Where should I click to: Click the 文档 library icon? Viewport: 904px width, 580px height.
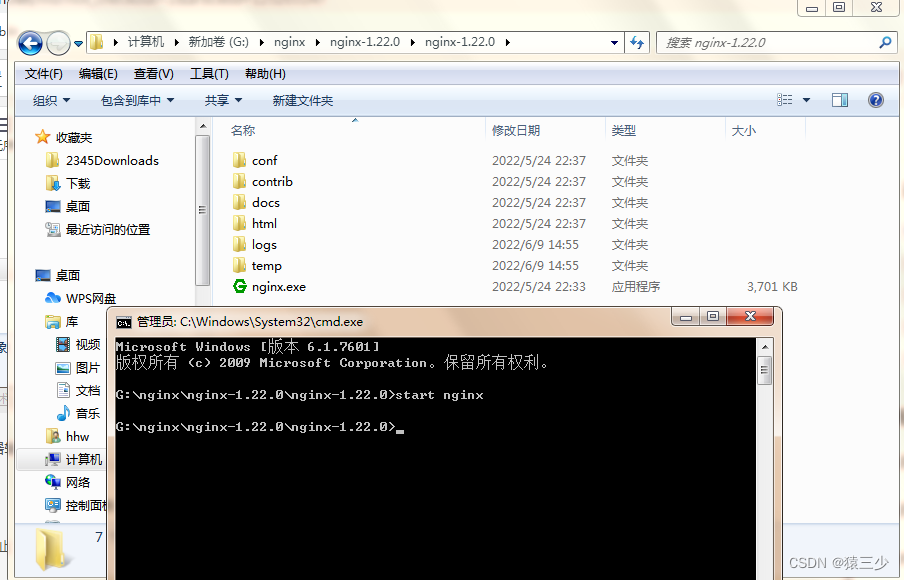click(63, 390)
